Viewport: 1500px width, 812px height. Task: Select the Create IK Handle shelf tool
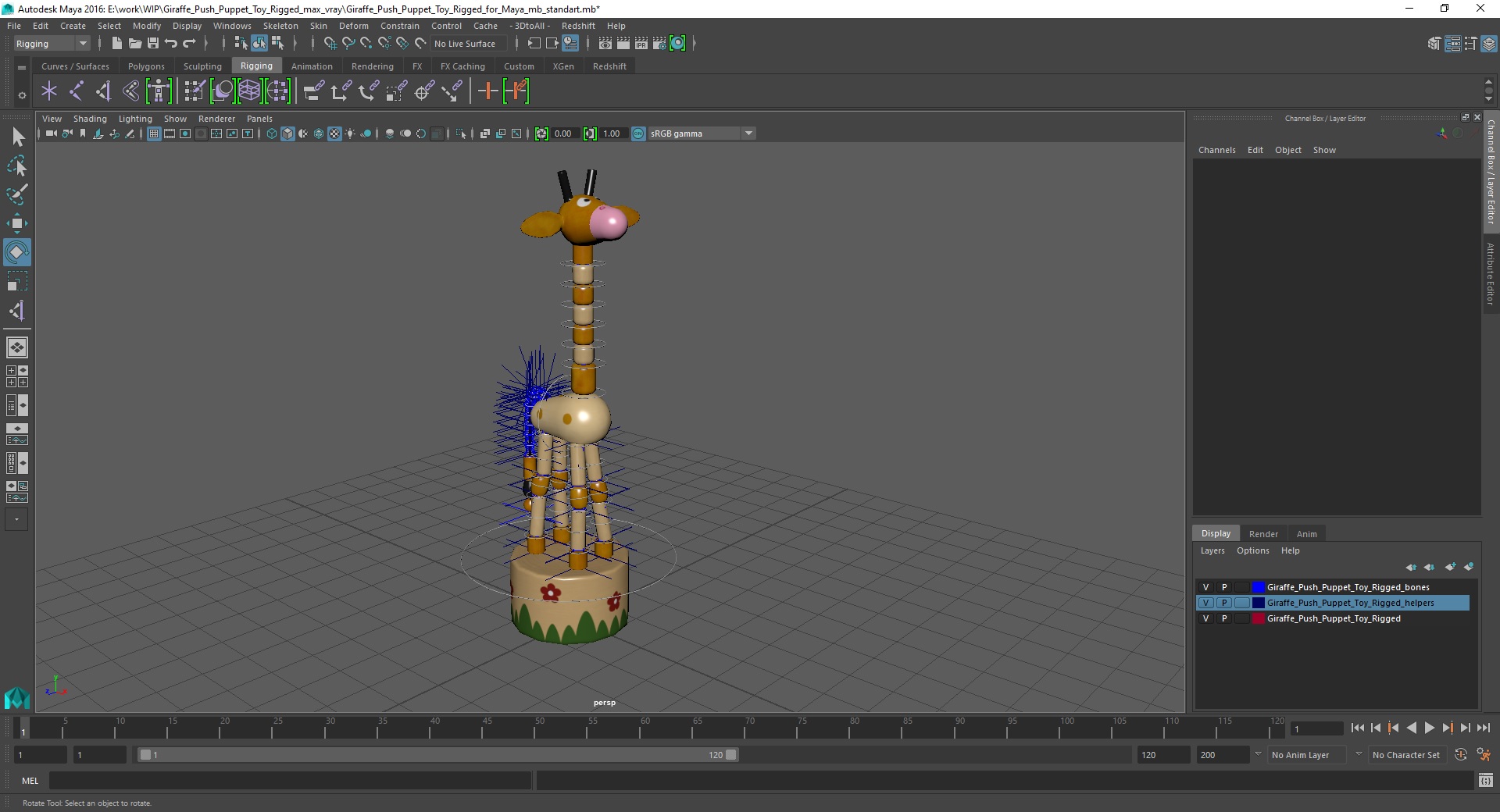pos(104,91)
